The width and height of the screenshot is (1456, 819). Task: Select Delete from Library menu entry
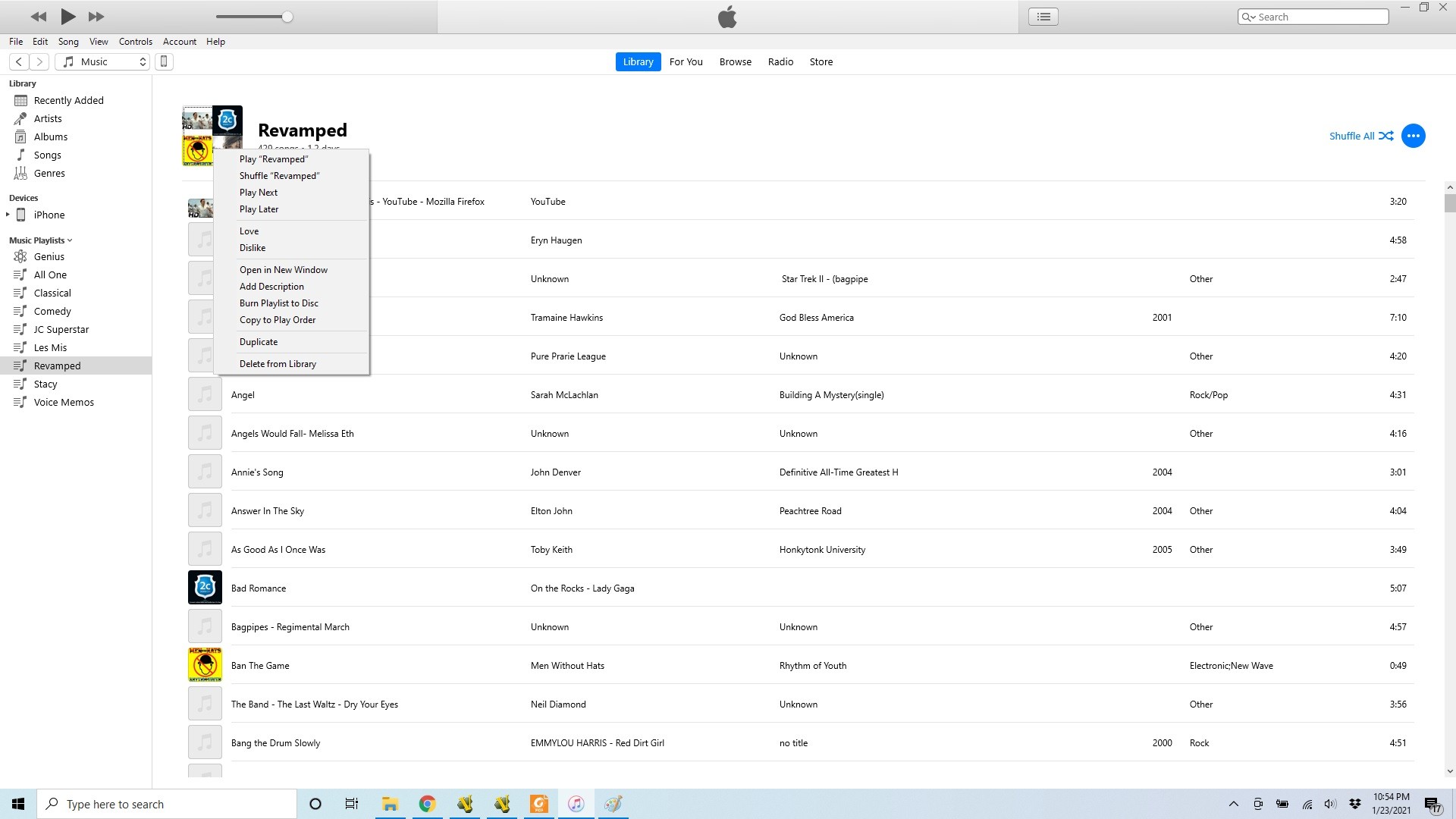pos(278,364)
